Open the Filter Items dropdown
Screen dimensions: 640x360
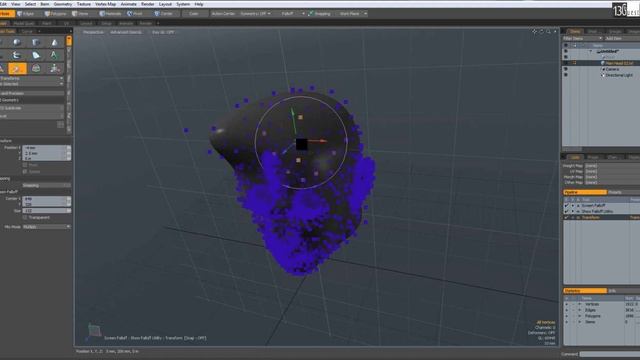(582, 38)
